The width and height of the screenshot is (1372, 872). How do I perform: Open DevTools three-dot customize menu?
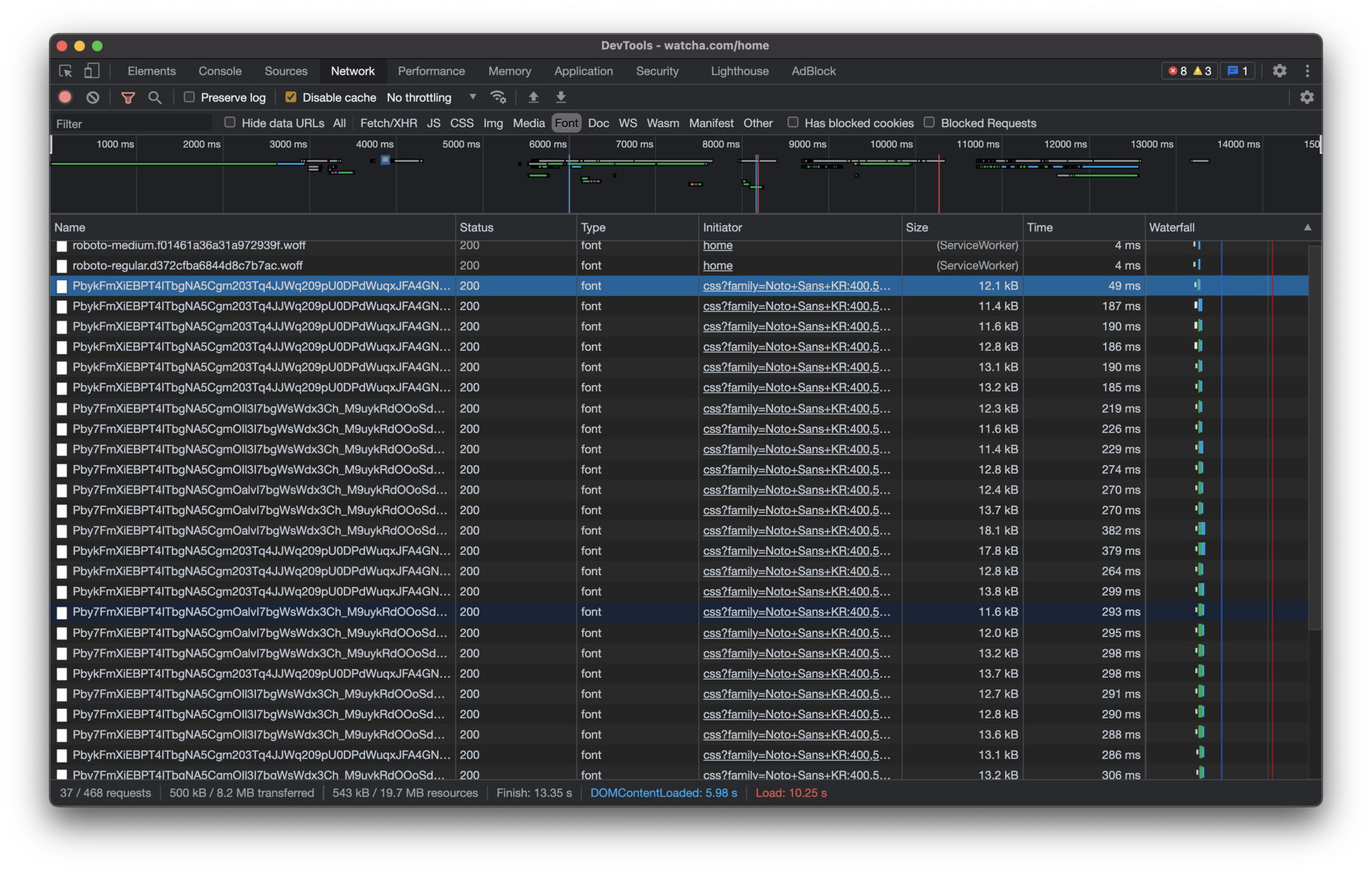coord(1307,71)
